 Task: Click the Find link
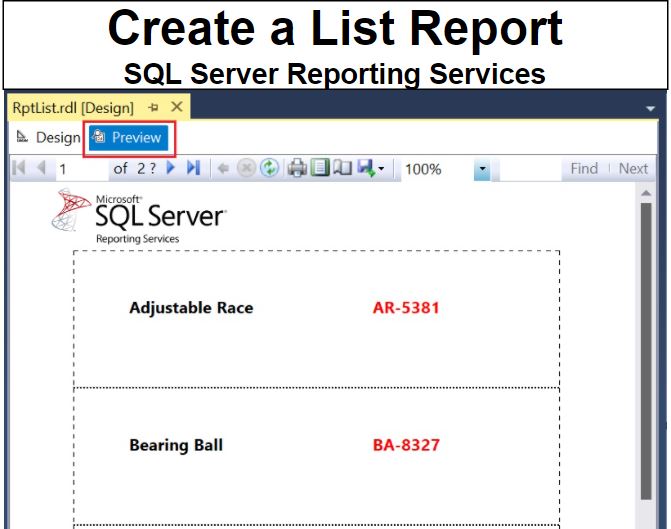(584, 169)
